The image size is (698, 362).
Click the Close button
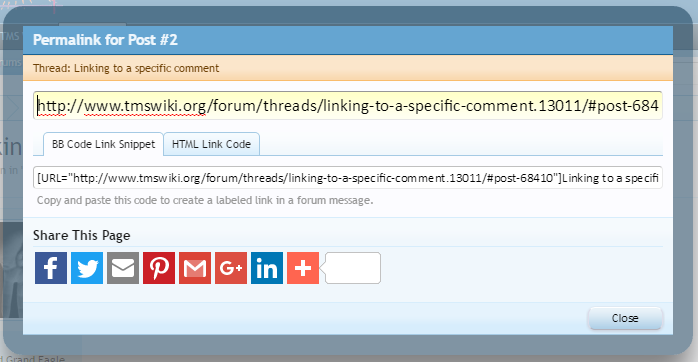[x=625, y=318]
